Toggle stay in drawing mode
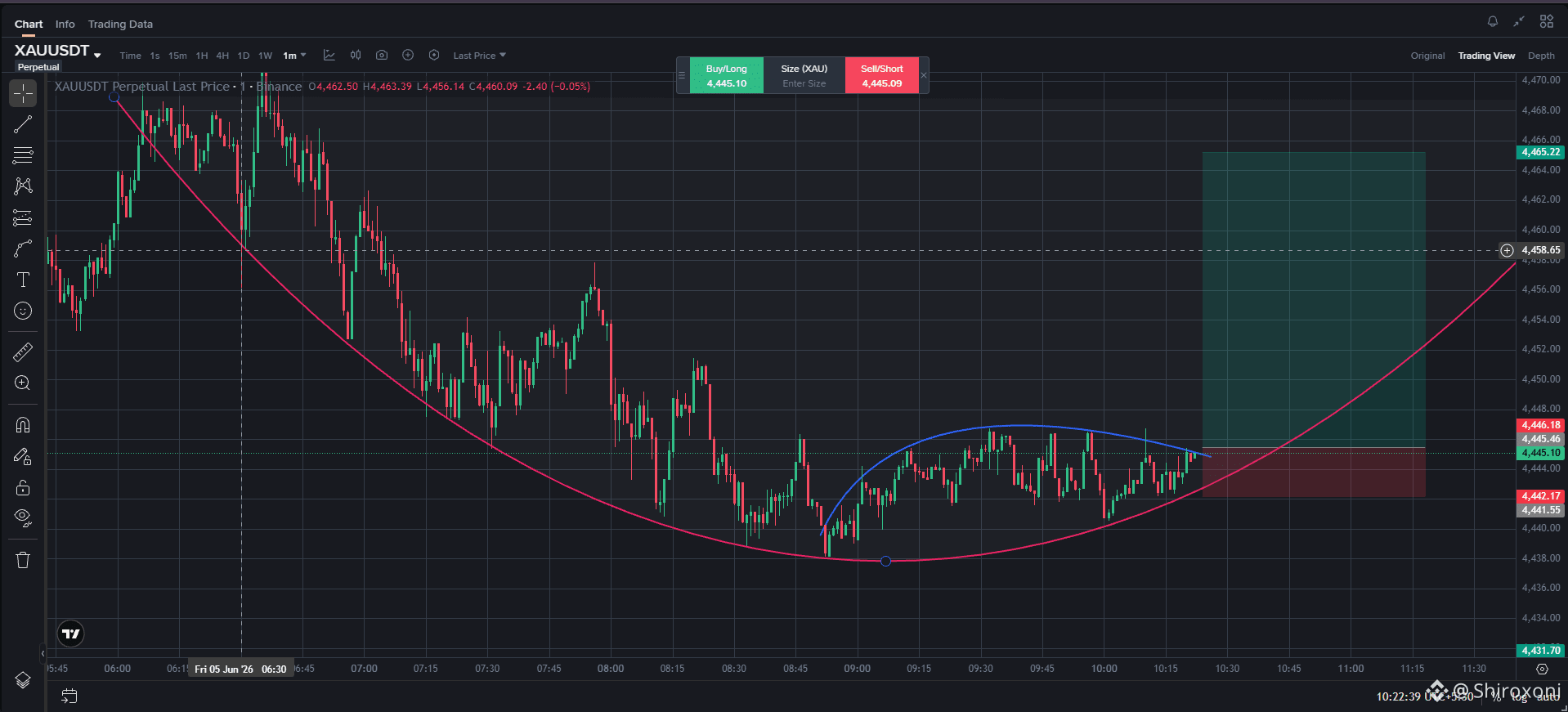Image resolution: width=1568 pixels, height=712 pixels. tap(23, 456)
